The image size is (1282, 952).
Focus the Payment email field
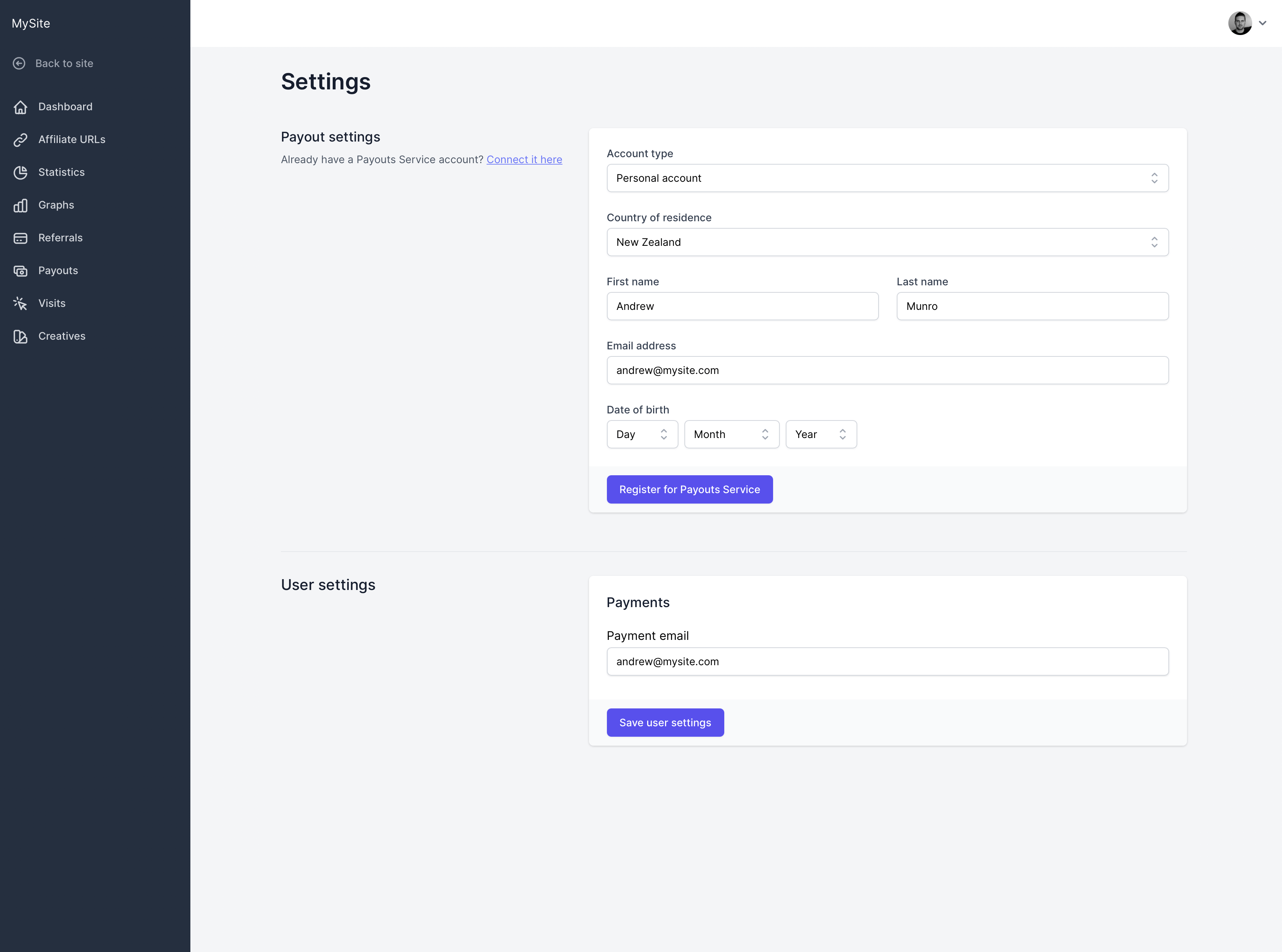887,661
